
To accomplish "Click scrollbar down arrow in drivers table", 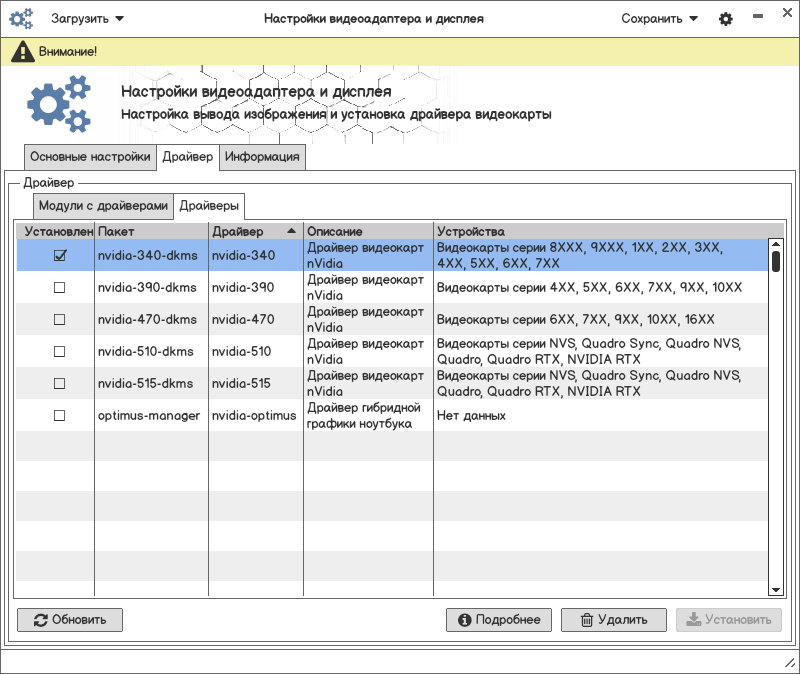I will point(775,590).
